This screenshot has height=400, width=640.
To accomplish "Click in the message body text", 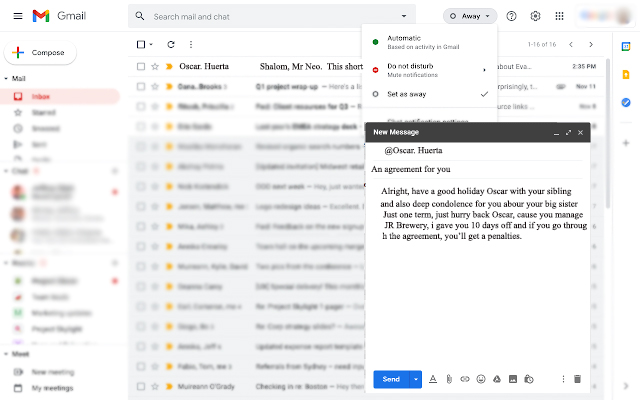I will click(483, 213).
